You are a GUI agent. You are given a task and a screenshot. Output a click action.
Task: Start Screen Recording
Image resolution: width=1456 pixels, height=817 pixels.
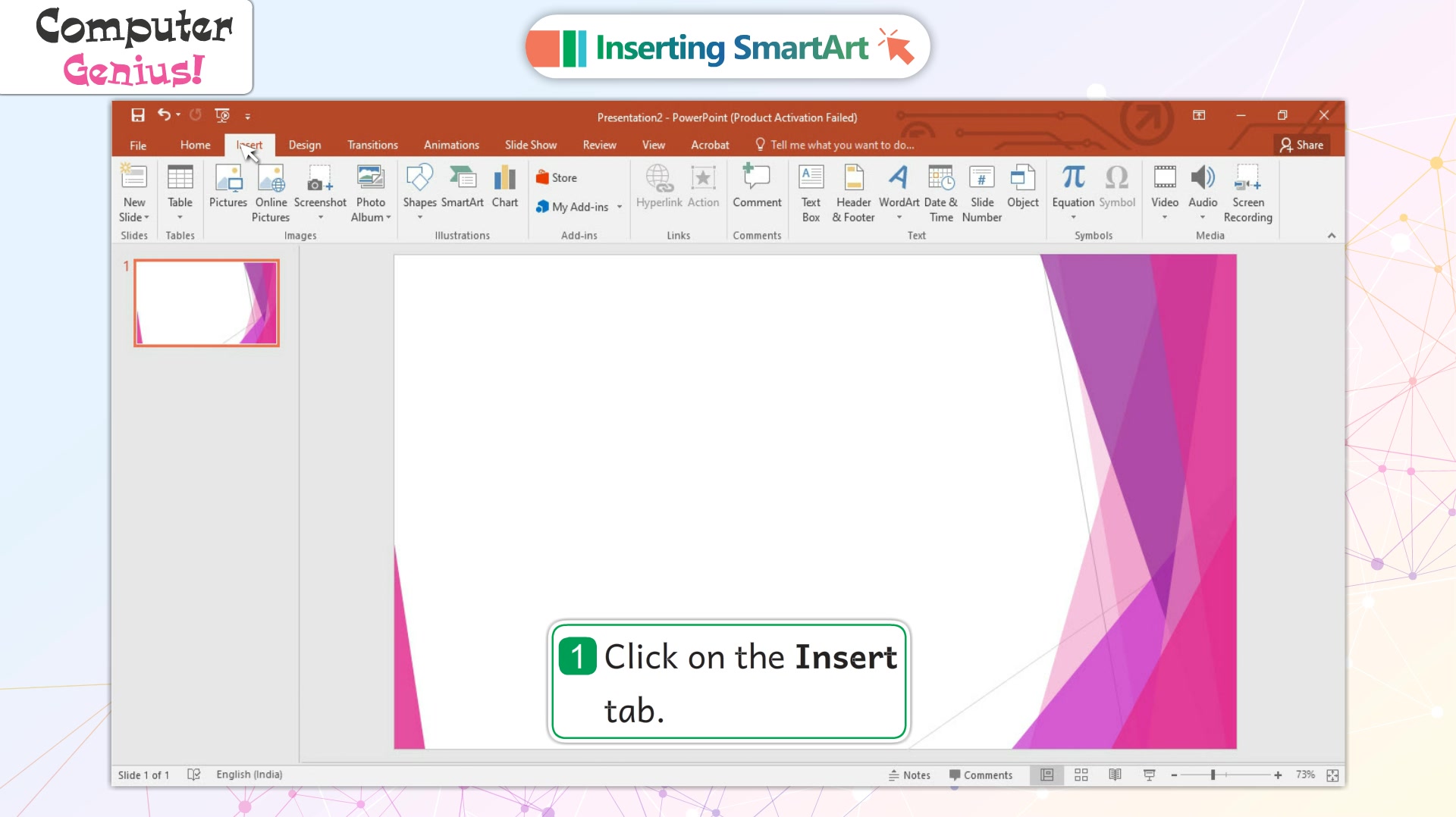[x=1248, y=193]
